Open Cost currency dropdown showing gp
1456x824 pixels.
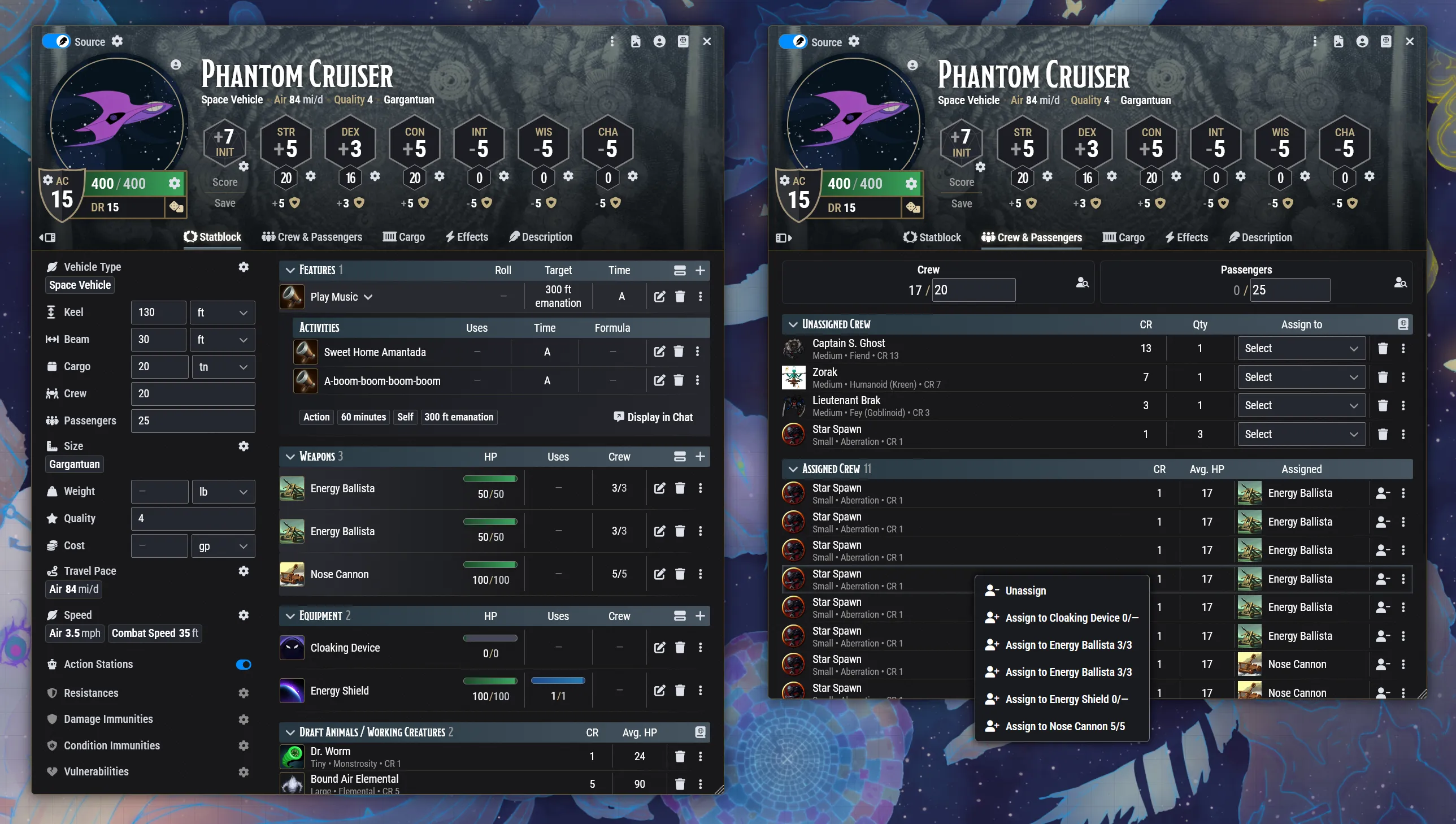223,546
